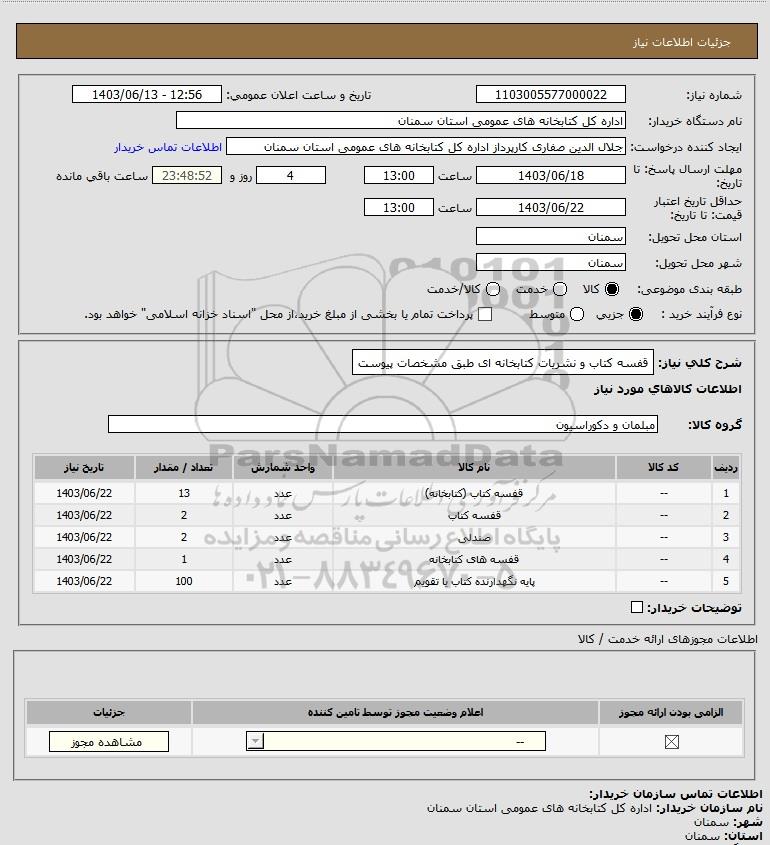Screen dimensions: 770x845
Task: Open the اعلام وضعیت مجوز dropdown
Action: point(396,742)
